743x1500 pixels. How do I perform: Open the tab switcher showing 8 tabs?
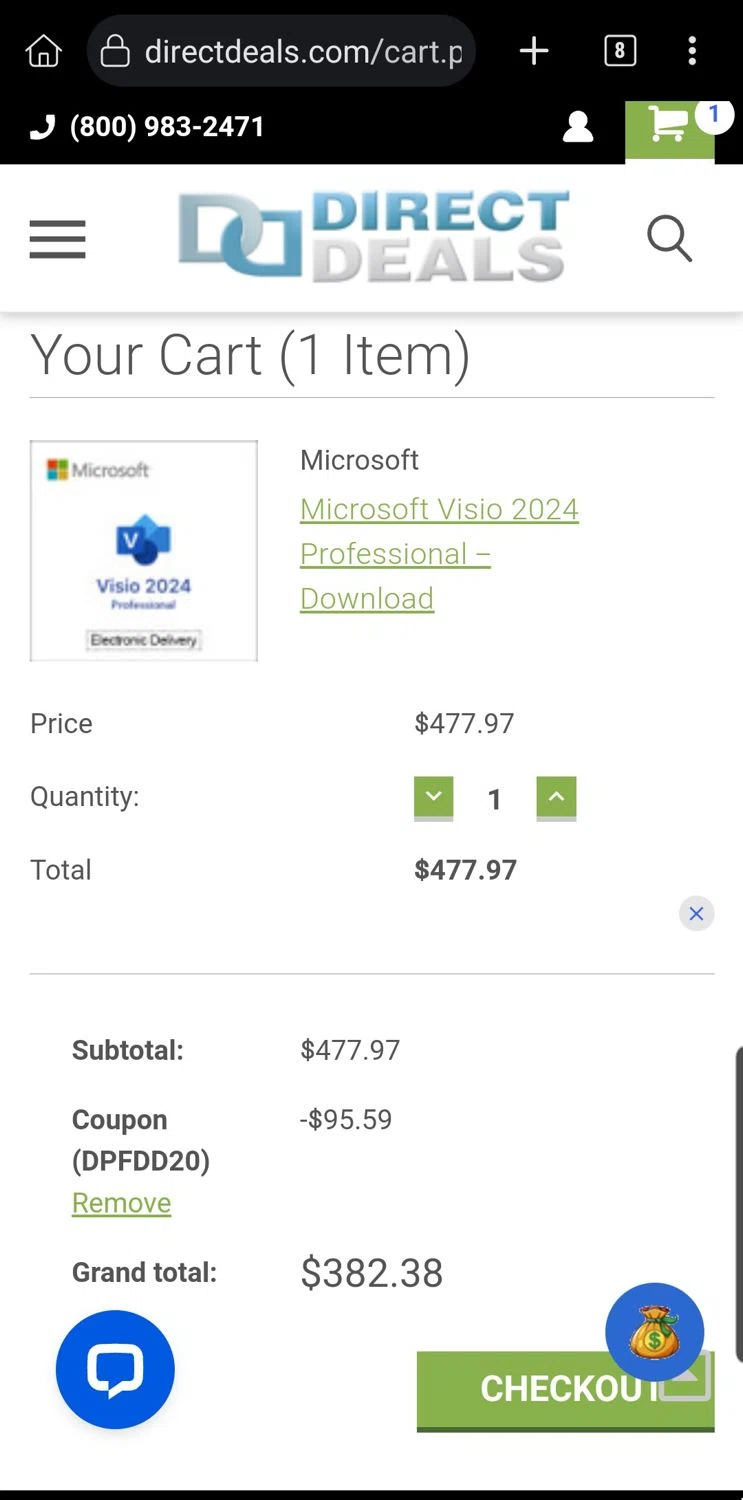(x=620, y=51)
